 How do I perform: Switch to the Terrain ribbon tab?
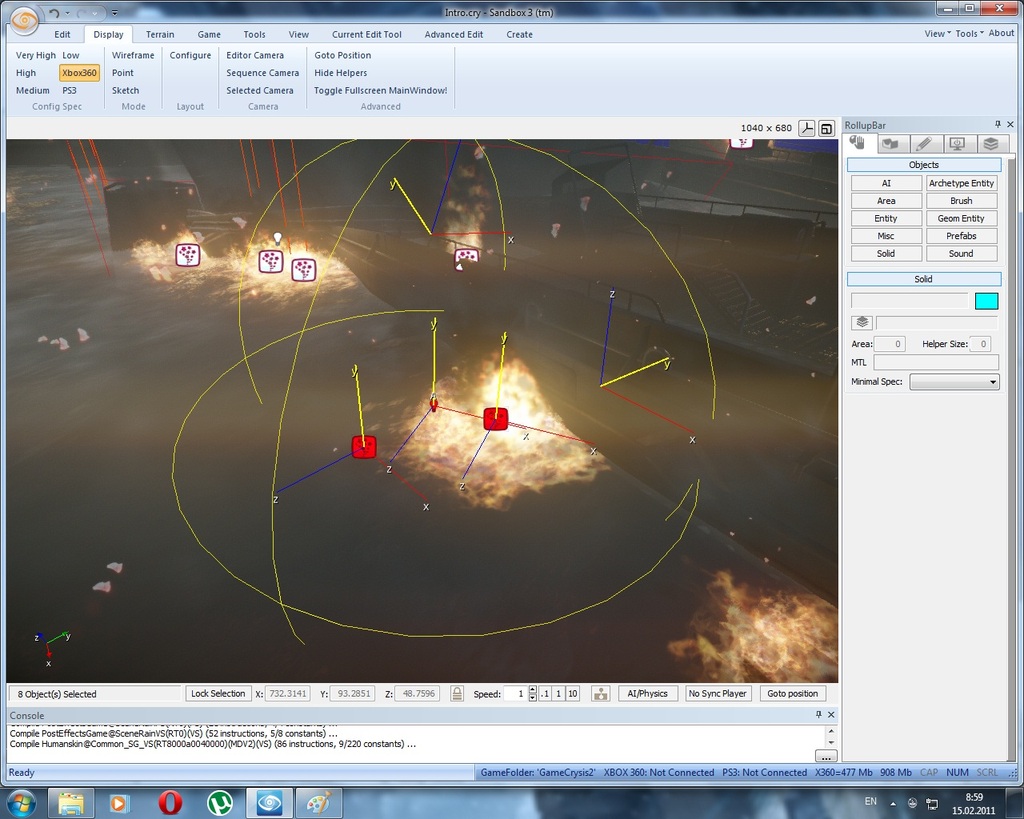coord(160,35)
